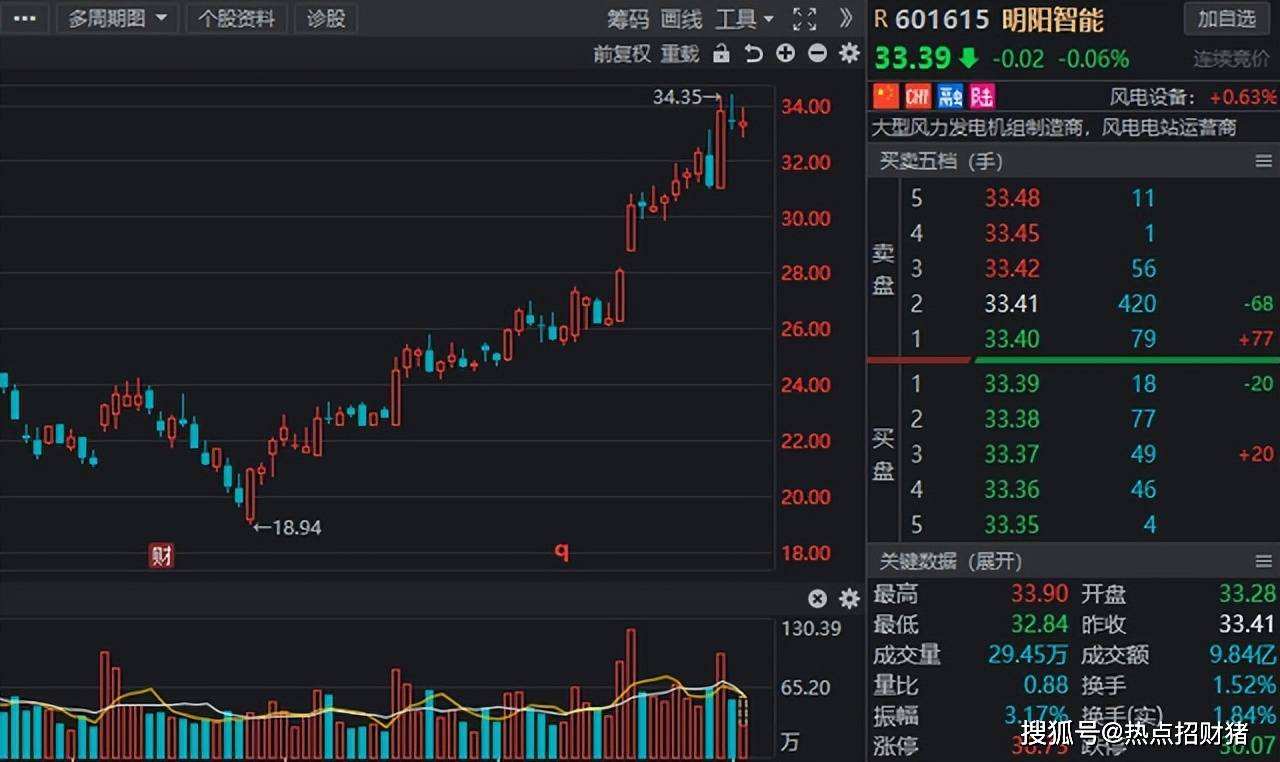Select buy level 4 price 33.36
This screenshot has height=762, width=1280.
pos(1012,489)
